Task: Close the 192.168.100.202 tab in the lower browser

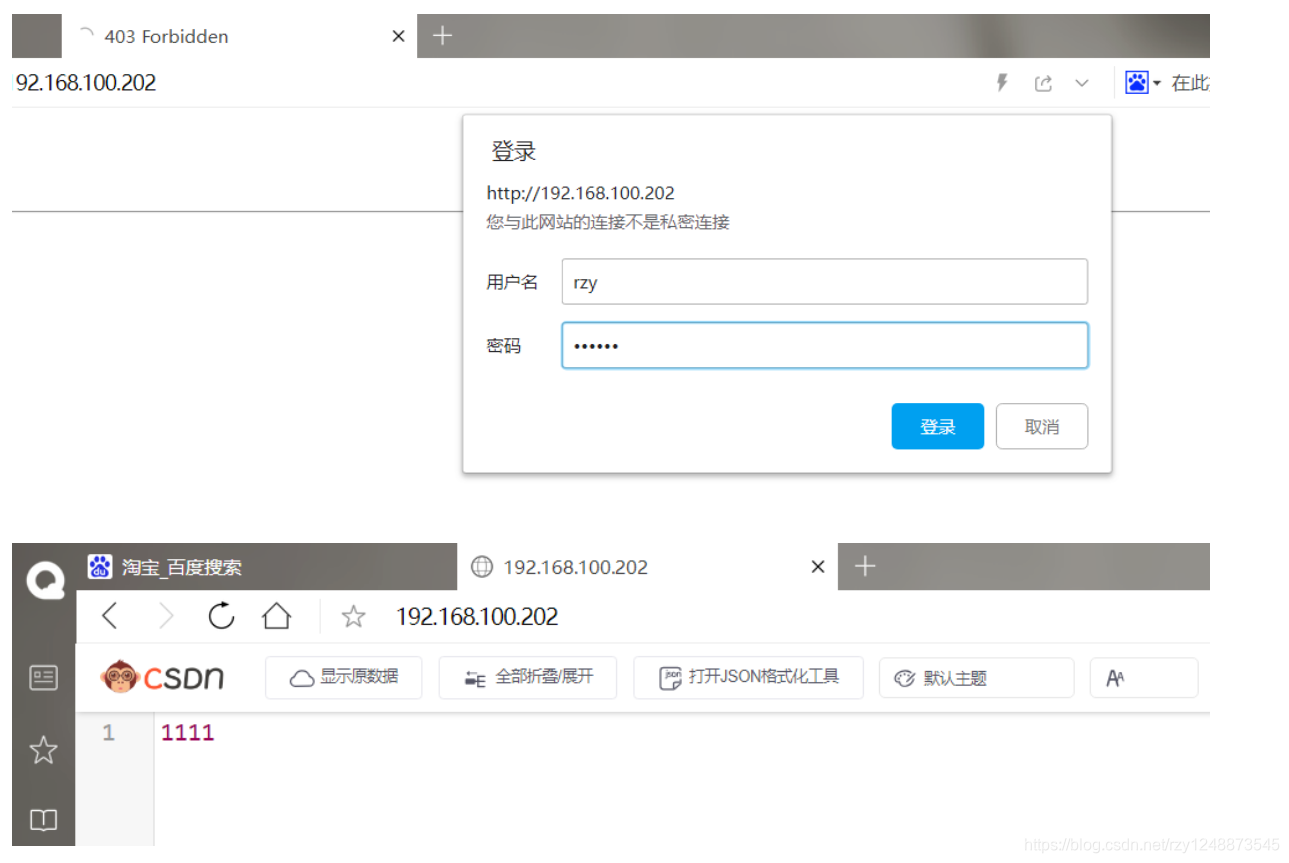Action: 817,567
